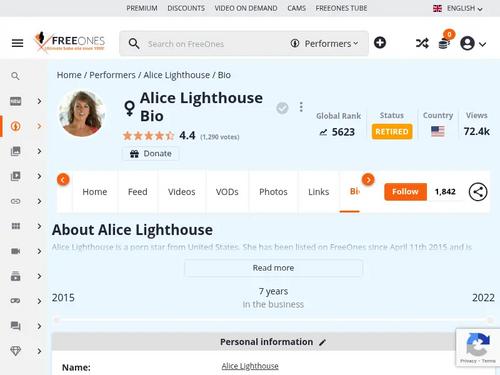Click the shuffle random icon
Image resolution: width=500 pixels, height=375 pixels.
pyautogui.click(x=422, y=43)
